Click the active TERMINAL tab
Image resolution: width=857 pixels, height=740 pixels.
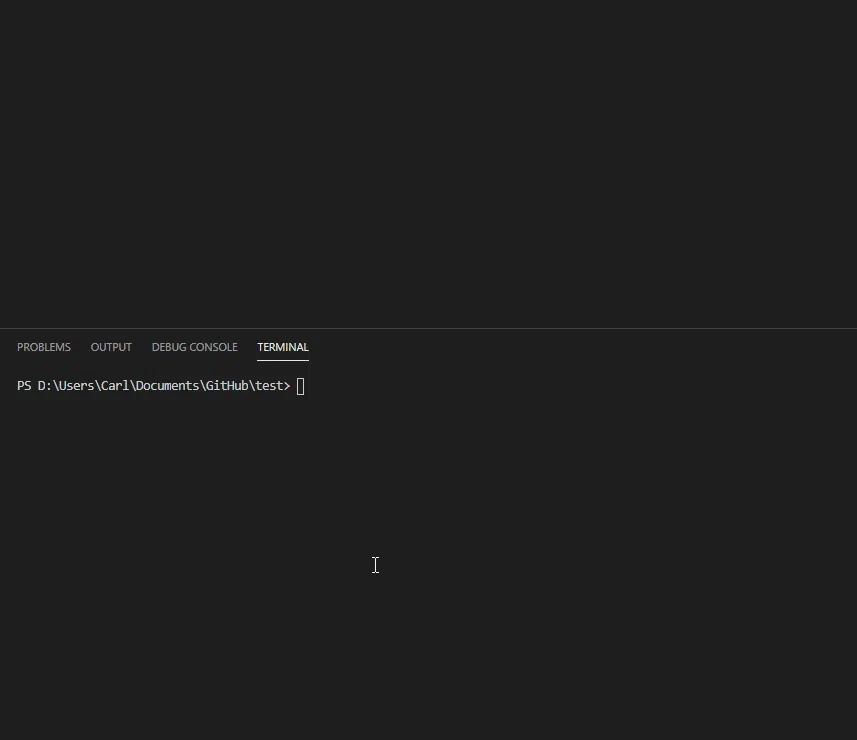tap(282, 347)
